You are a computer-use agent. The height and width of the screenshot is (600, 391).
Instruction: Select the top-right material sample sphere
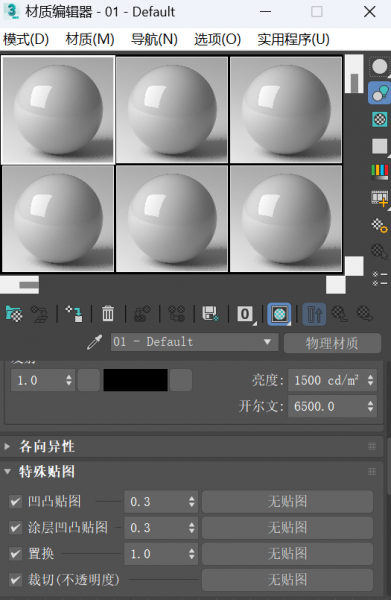click(x=286, y=110)
